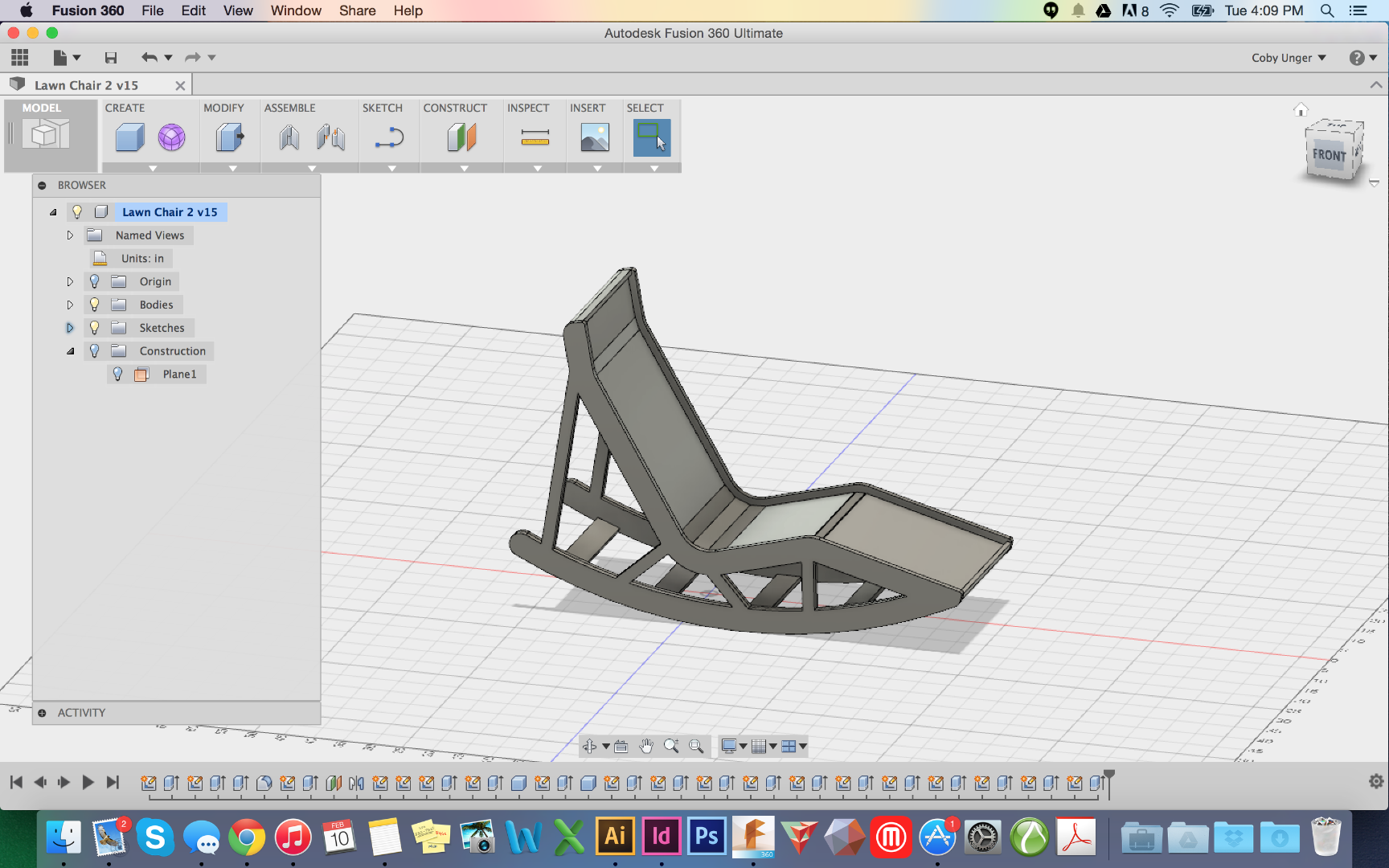Open the Edit menu
Viewport: 1389px width, 868px height.
[194, 10]
